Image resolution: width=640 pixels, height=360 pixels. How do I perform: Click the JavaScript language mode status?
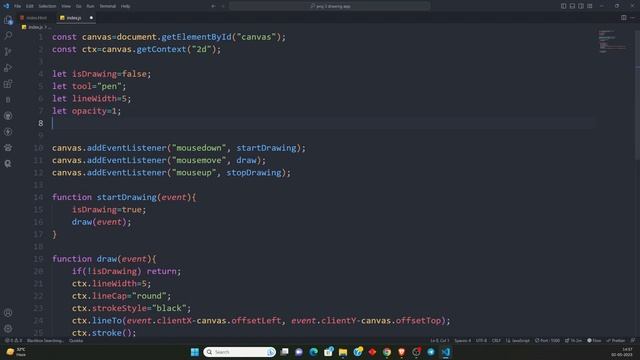(518, 340)
